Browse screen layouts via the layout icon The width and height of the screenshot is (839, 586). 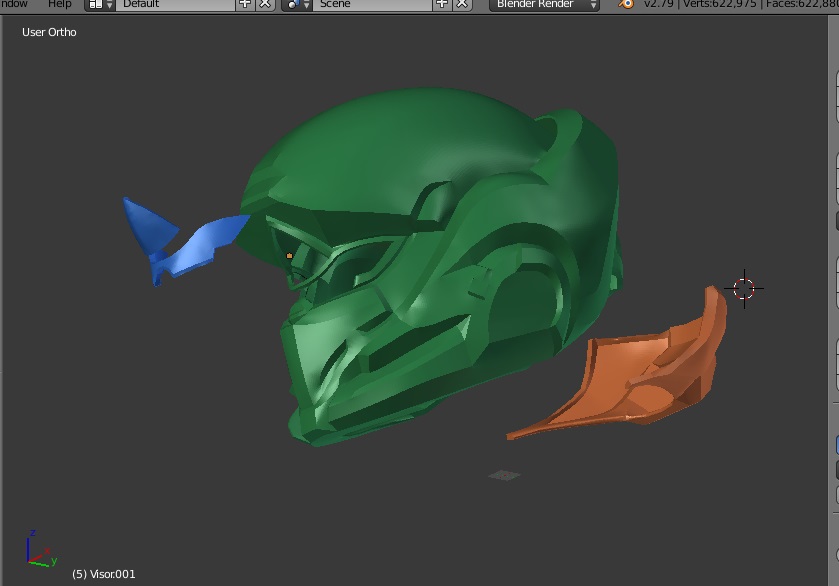click(x=100, y=4)
